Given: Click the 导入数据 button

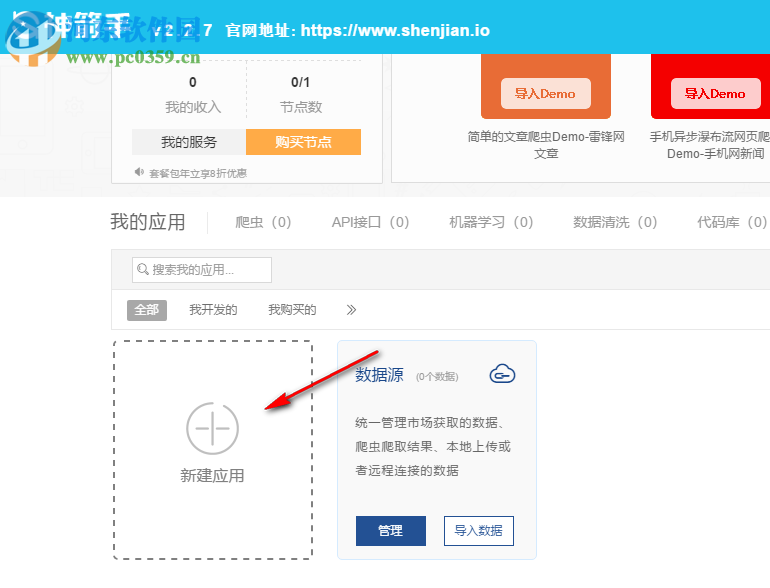Looking at the screenshot, I should click(479, 531).
